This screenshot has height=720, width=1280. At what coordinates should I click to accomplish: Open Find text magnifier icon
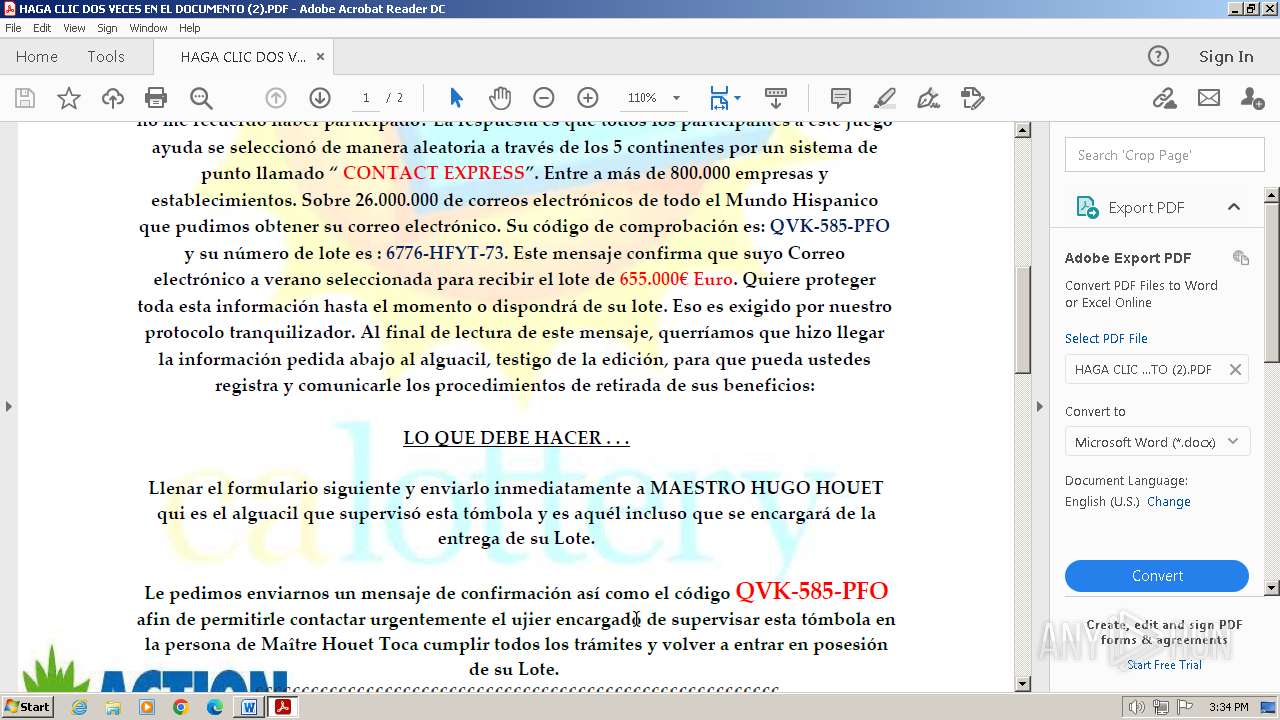[x=201, y=98]
